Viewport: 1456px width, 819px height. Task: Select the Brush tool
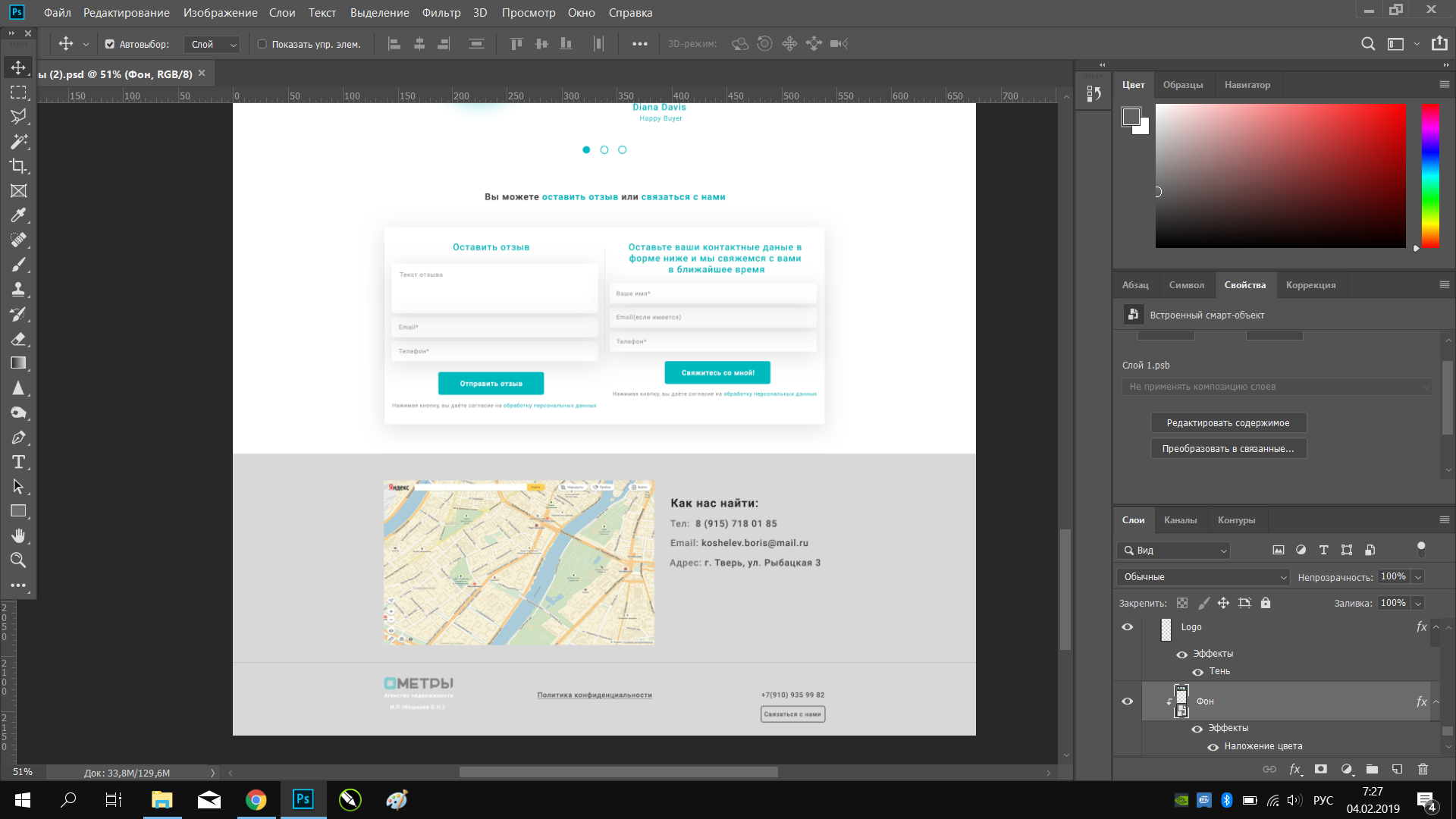coord(18,265)
